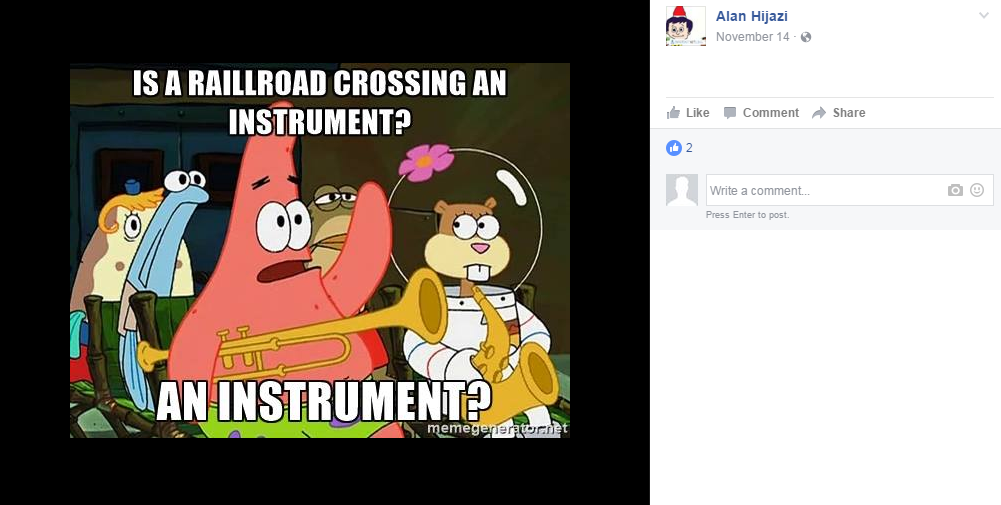Open Alan Hijazi's profile via name

751,16
